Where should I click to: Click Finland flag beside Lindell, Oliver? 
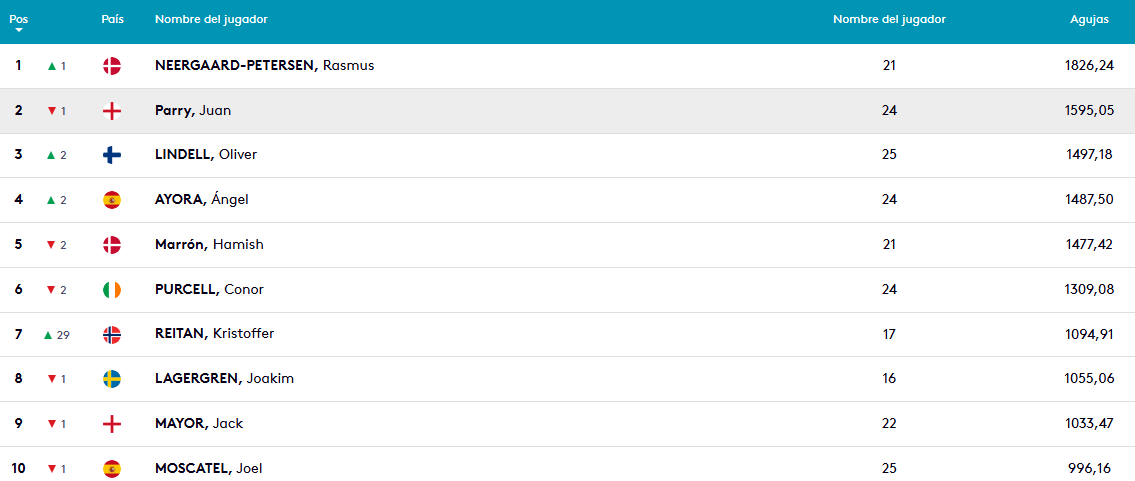point(112,155)
